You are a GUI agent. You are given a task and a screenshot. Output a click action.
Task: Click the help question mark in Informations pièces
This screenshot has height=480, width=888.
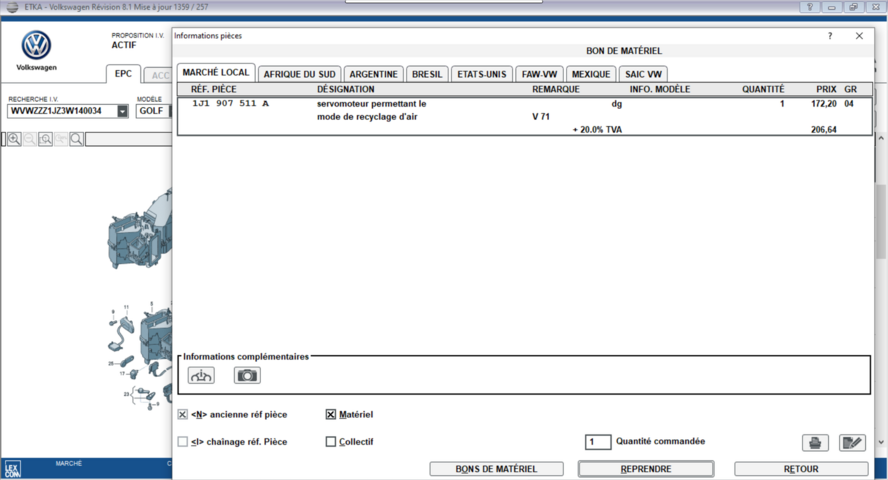click(x=830, y=36)
